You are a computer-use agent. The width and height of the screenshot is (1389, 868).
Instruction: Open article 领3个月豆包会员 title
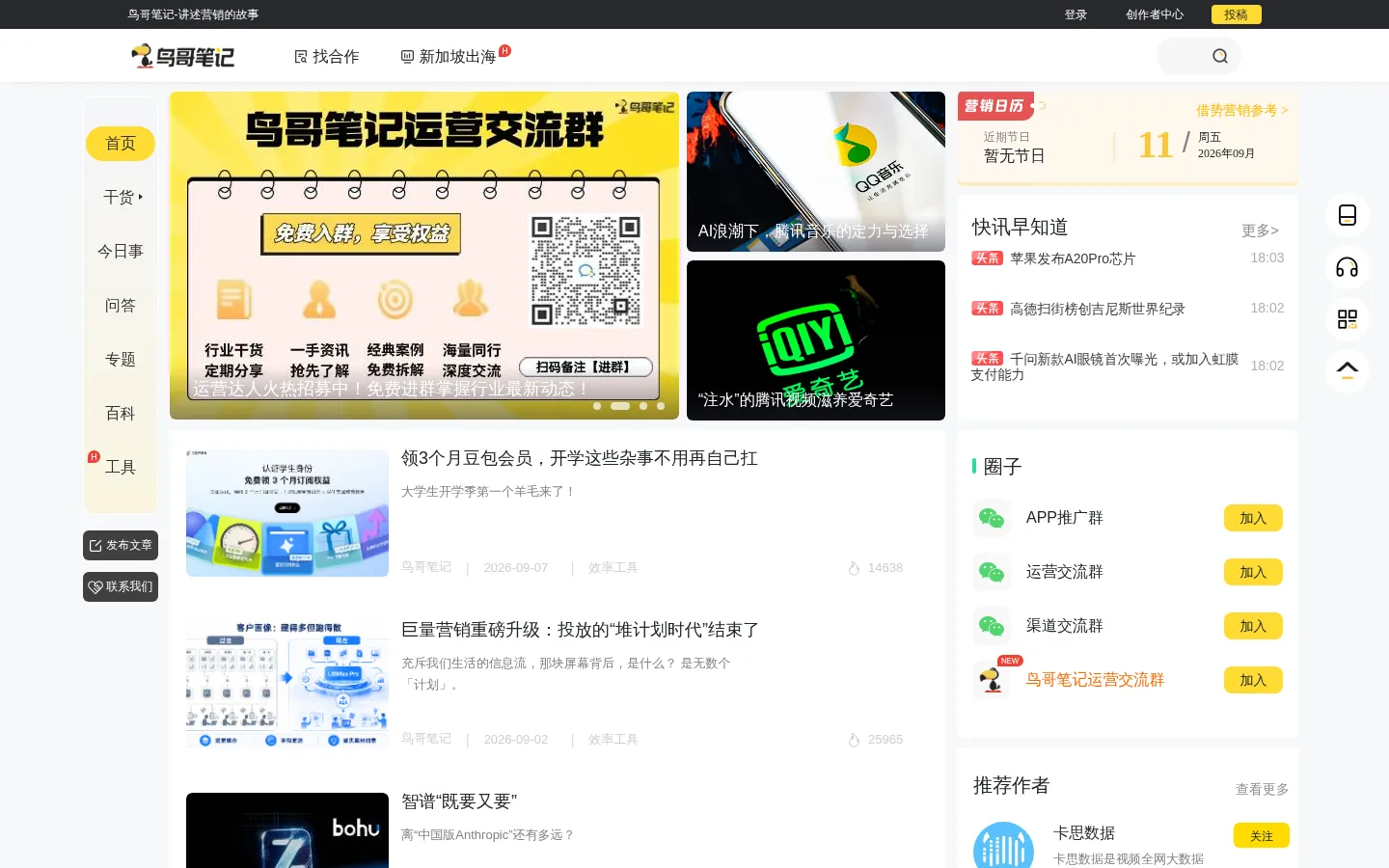580,458
